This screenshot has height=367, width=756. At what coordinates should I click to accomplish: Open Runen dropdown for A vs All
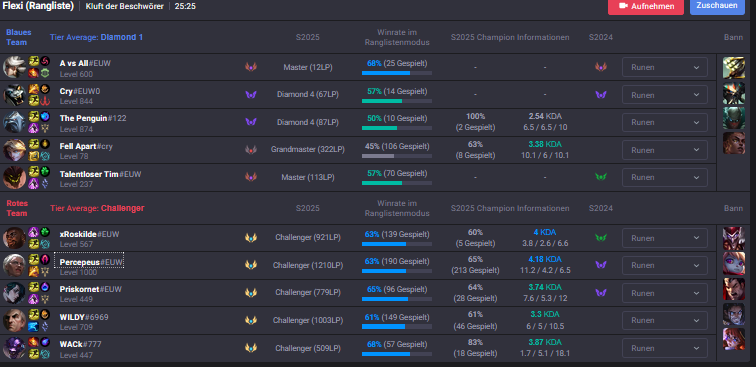point(665,67)
